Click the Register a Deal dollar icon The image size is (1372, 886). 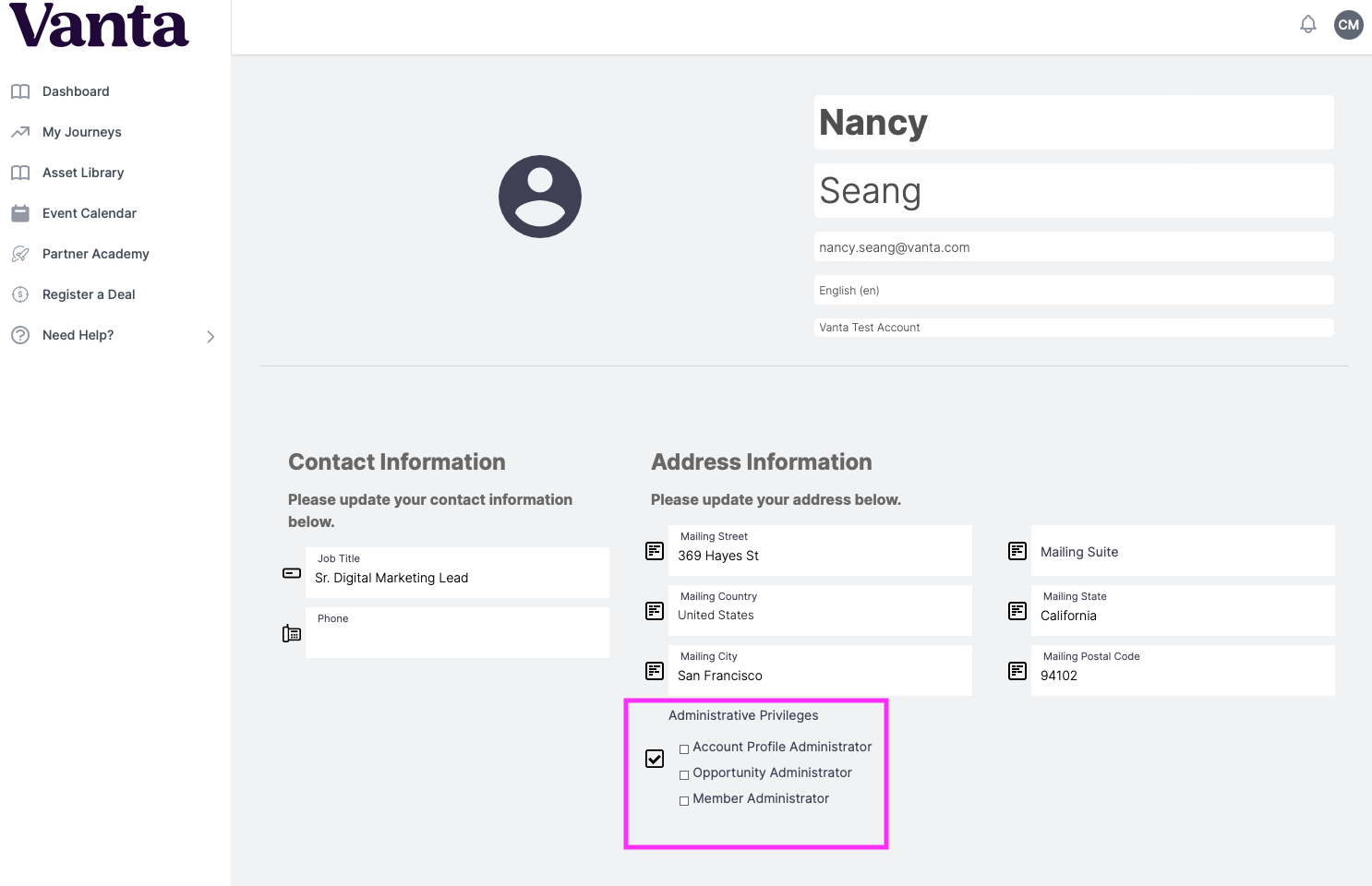20,294
